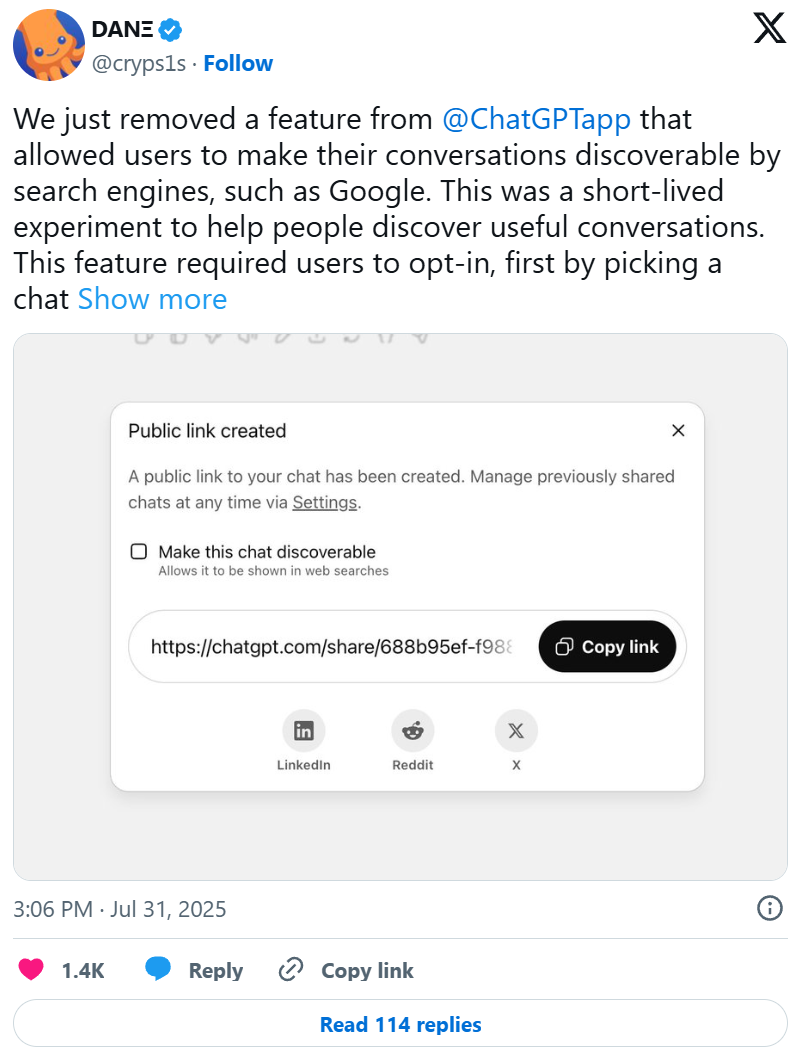The height and width of the screenshot is (1054, 807).
Task: Open DANE's orange profile avatar
Action: 48,46
